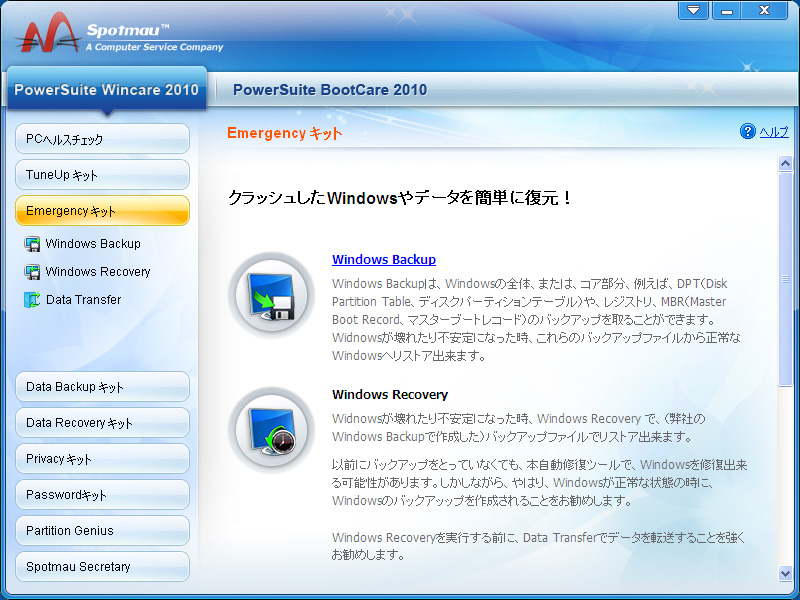Open the Privacy キット section
The height and width of the screenshot is (600, 800).
103,459
